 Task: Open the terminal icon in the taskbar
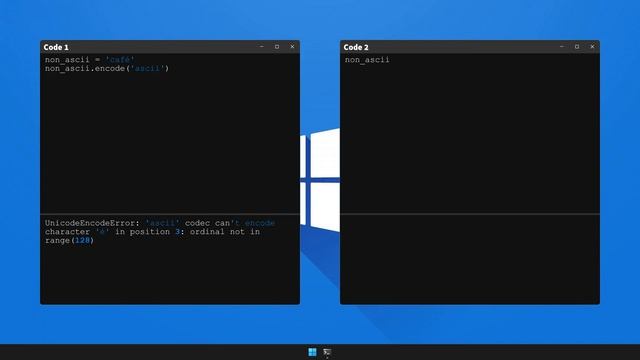coord(327,352)
